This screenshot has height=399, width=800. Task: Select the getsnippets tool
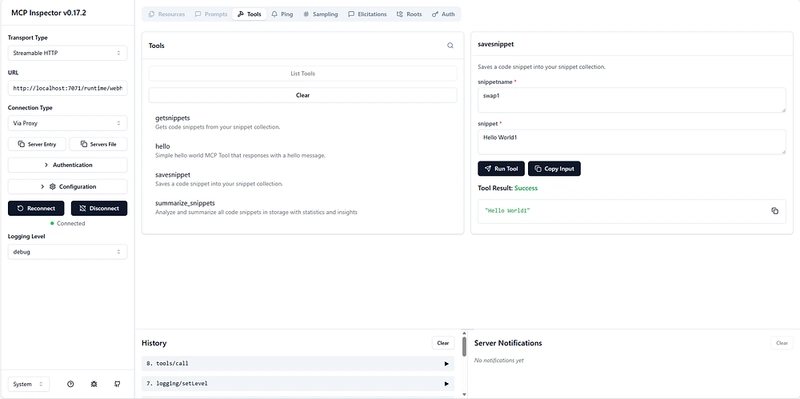click(303, 122)
